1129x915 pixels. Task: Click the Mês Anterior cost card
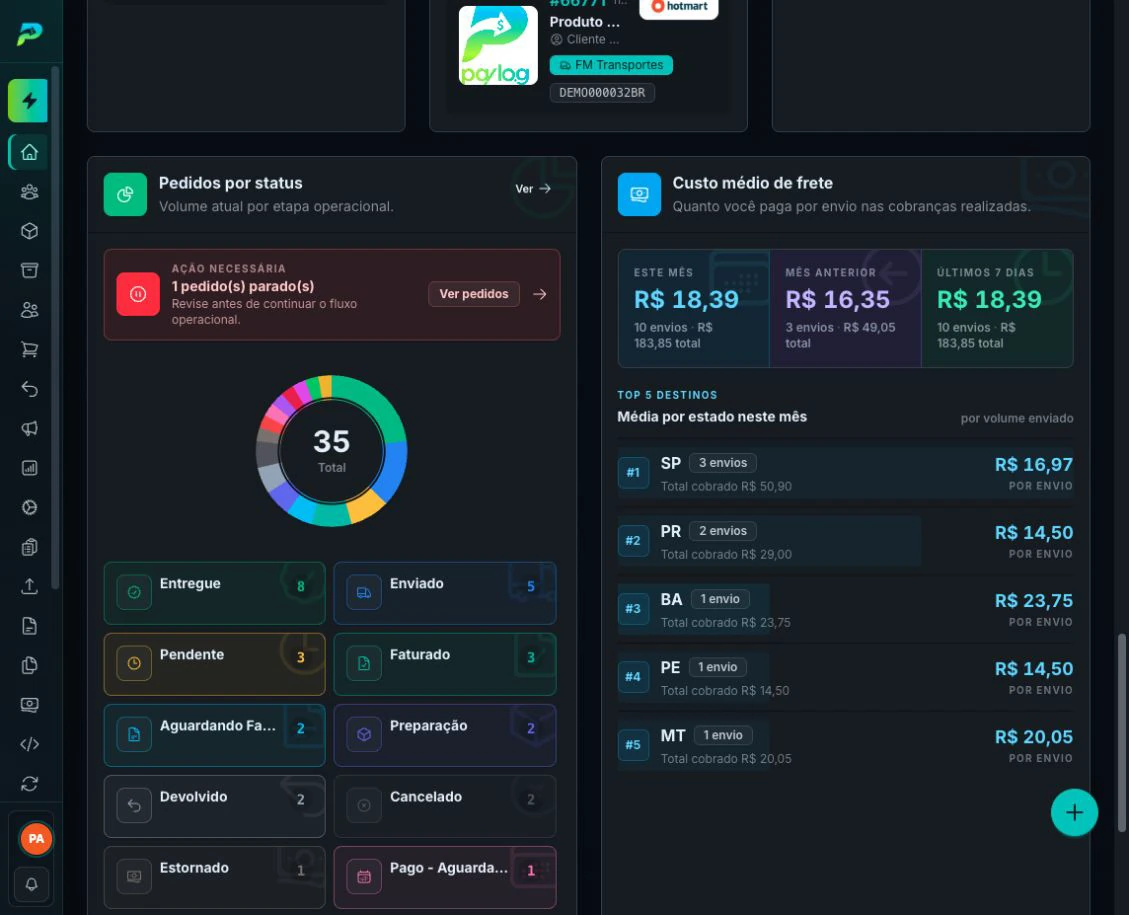coord(845,308)
